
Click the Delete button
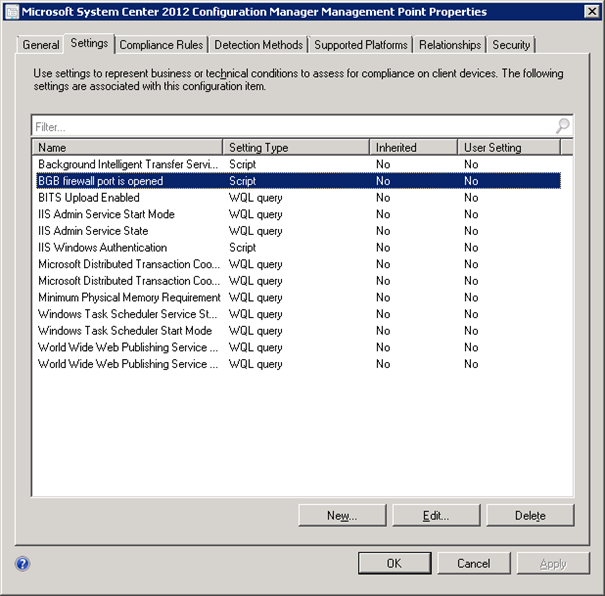[530, 515]
